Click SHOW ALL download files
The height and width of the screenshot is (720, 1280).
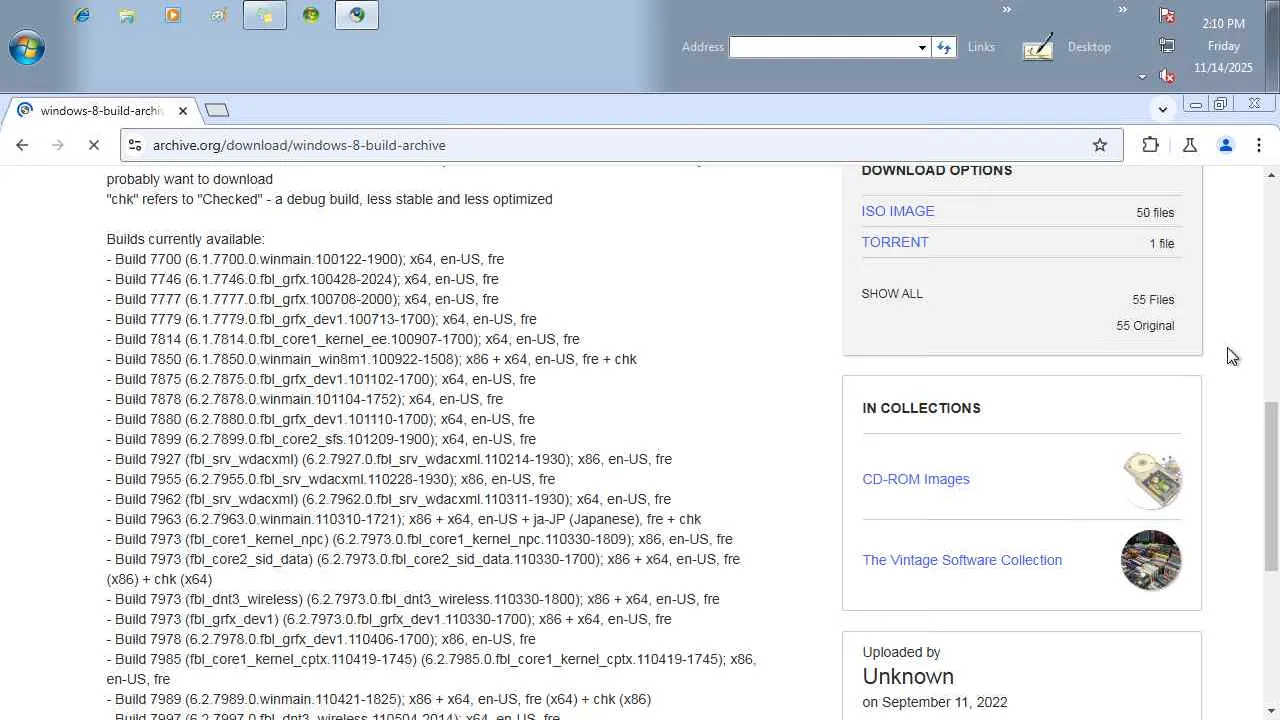coord(892,294)
